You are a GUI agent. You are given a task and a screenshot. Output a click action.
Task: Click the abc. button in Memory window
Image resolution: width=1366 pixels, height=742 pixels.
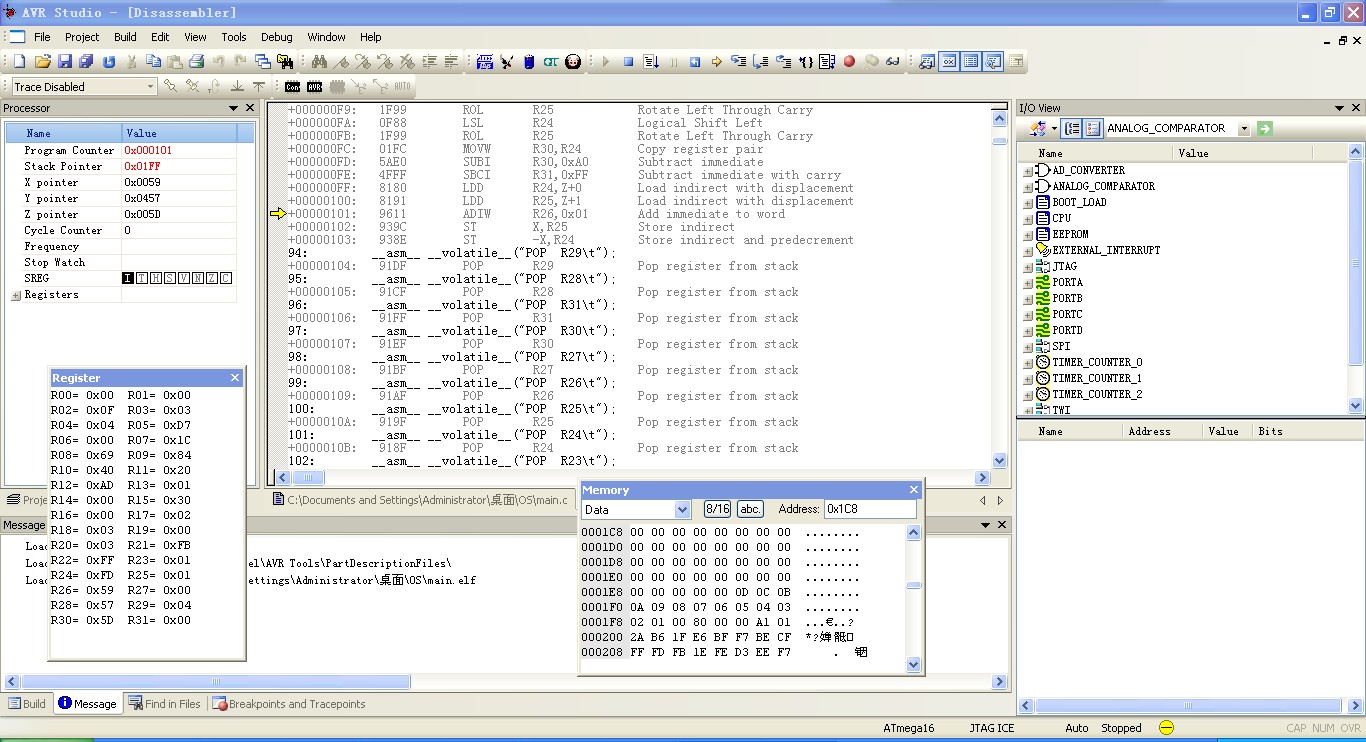750,509
